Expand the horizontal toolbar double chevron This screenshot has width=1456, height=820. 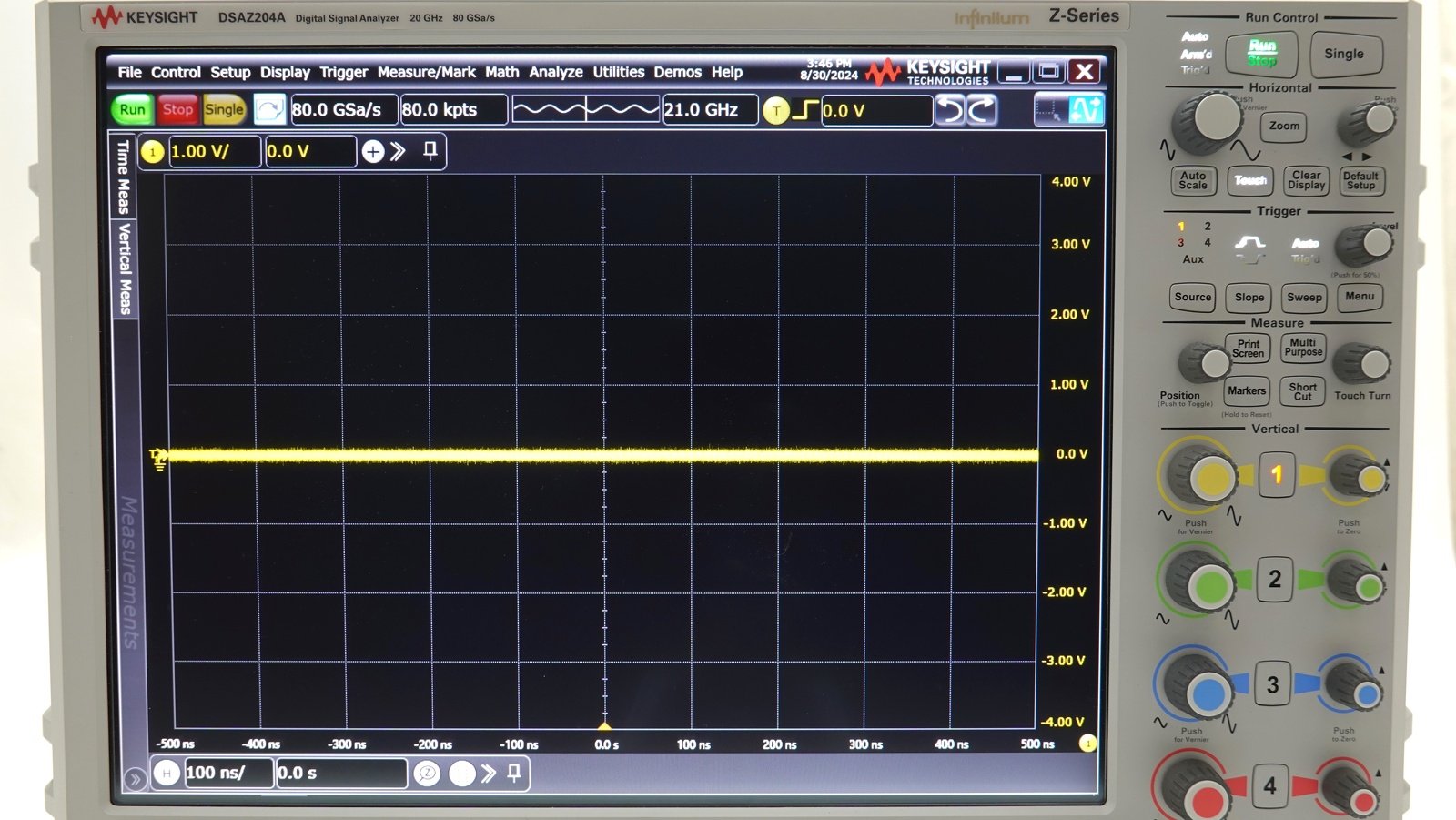pos(489,774)
